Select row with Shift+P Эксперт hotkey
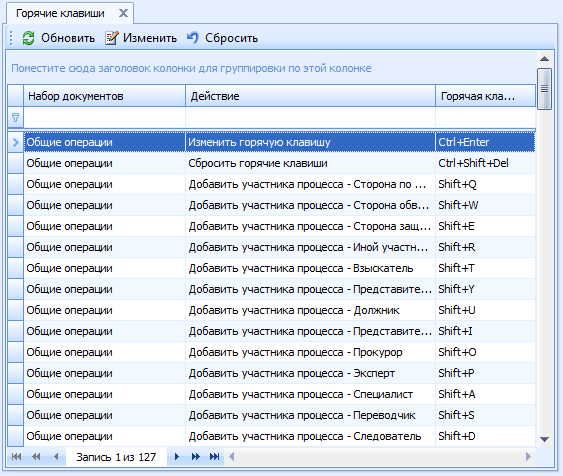 pos(271,373)
